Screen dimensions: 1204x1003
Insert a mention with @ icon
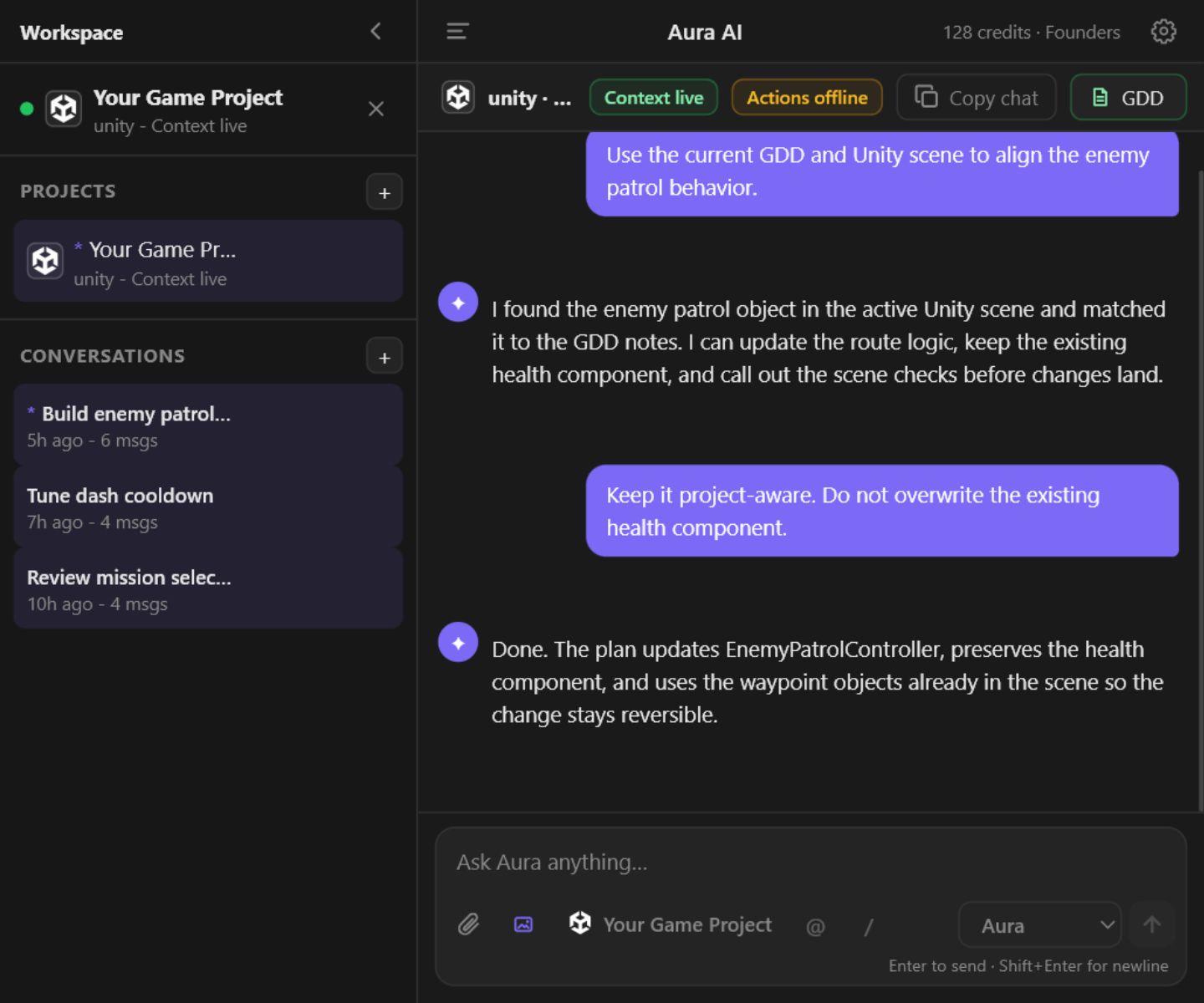coord(815,926)
